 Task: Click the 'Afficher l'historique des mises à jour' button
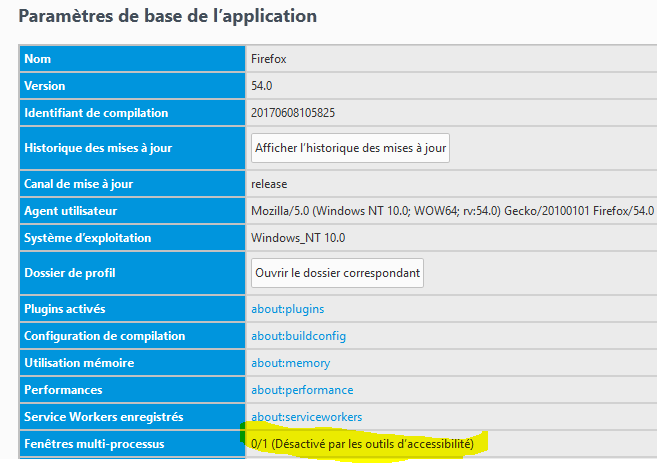[x=350, y=148]
